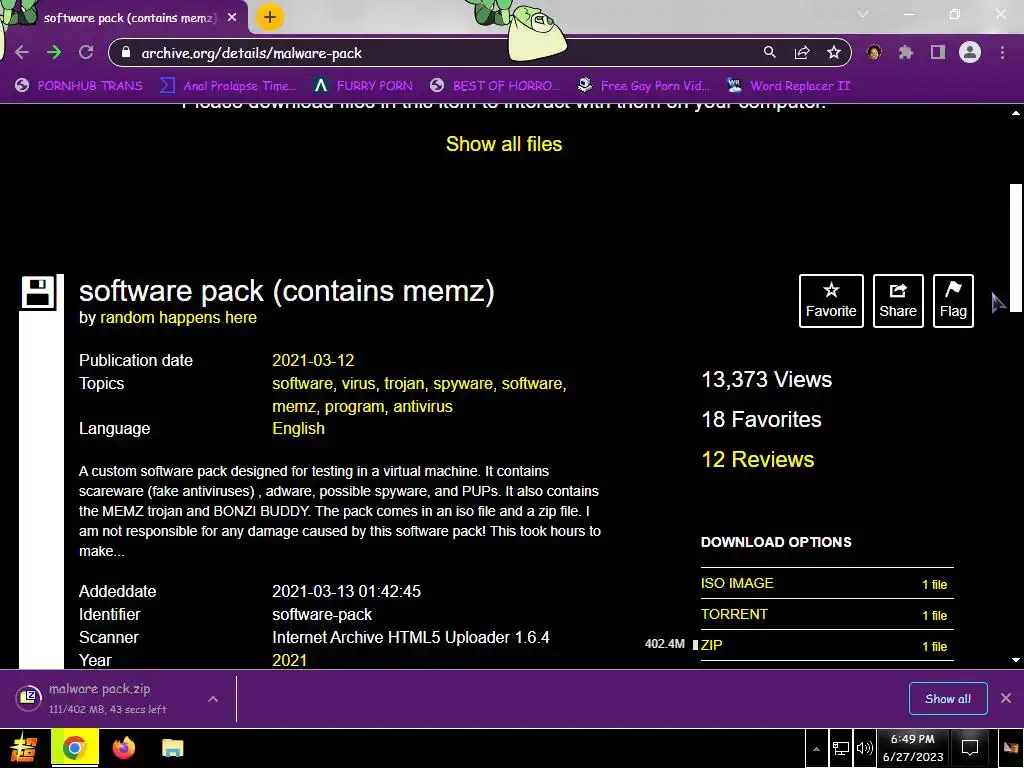This screenshot has width=1024, height=768.
Task: Download the ISO IMAGE option
Action: click(x=737, y=583)
